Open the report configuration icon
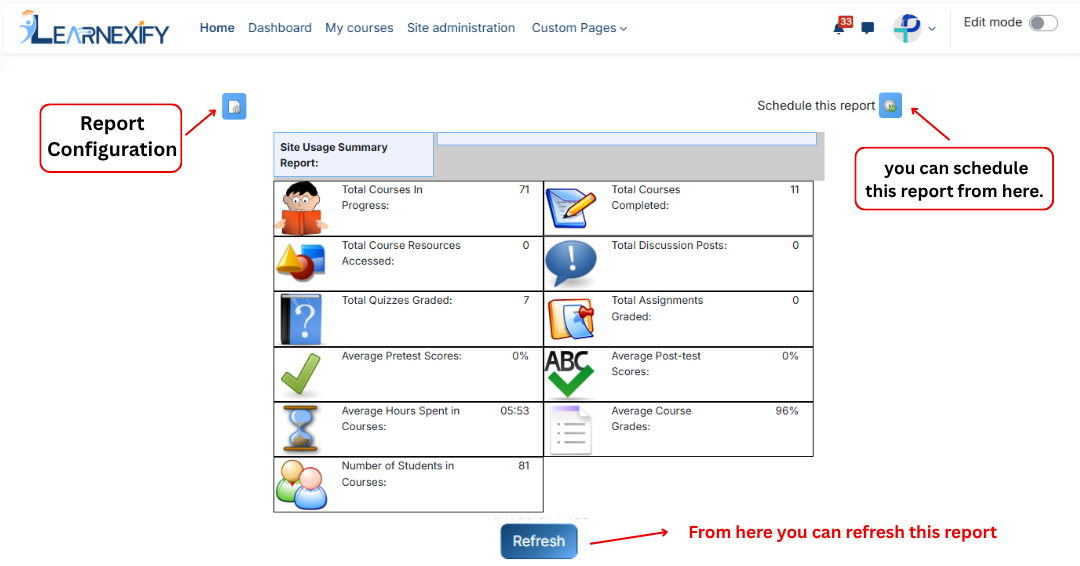1080x566 pixels. (234, 107)
